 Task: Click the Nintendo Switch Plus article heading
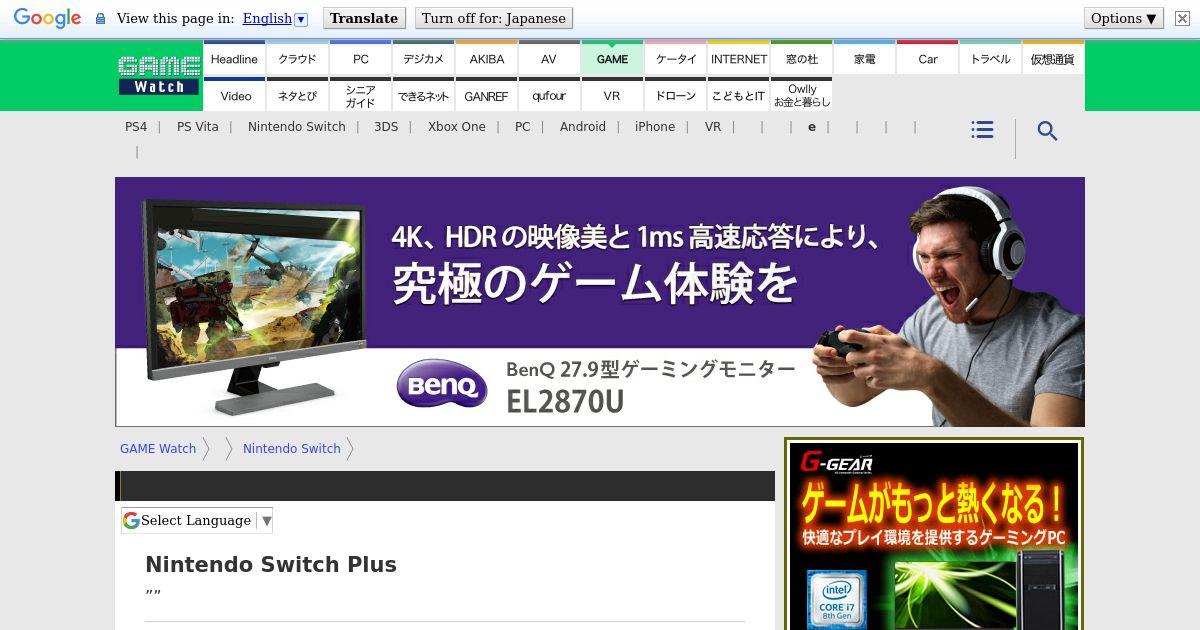click(x=271, y=564)
